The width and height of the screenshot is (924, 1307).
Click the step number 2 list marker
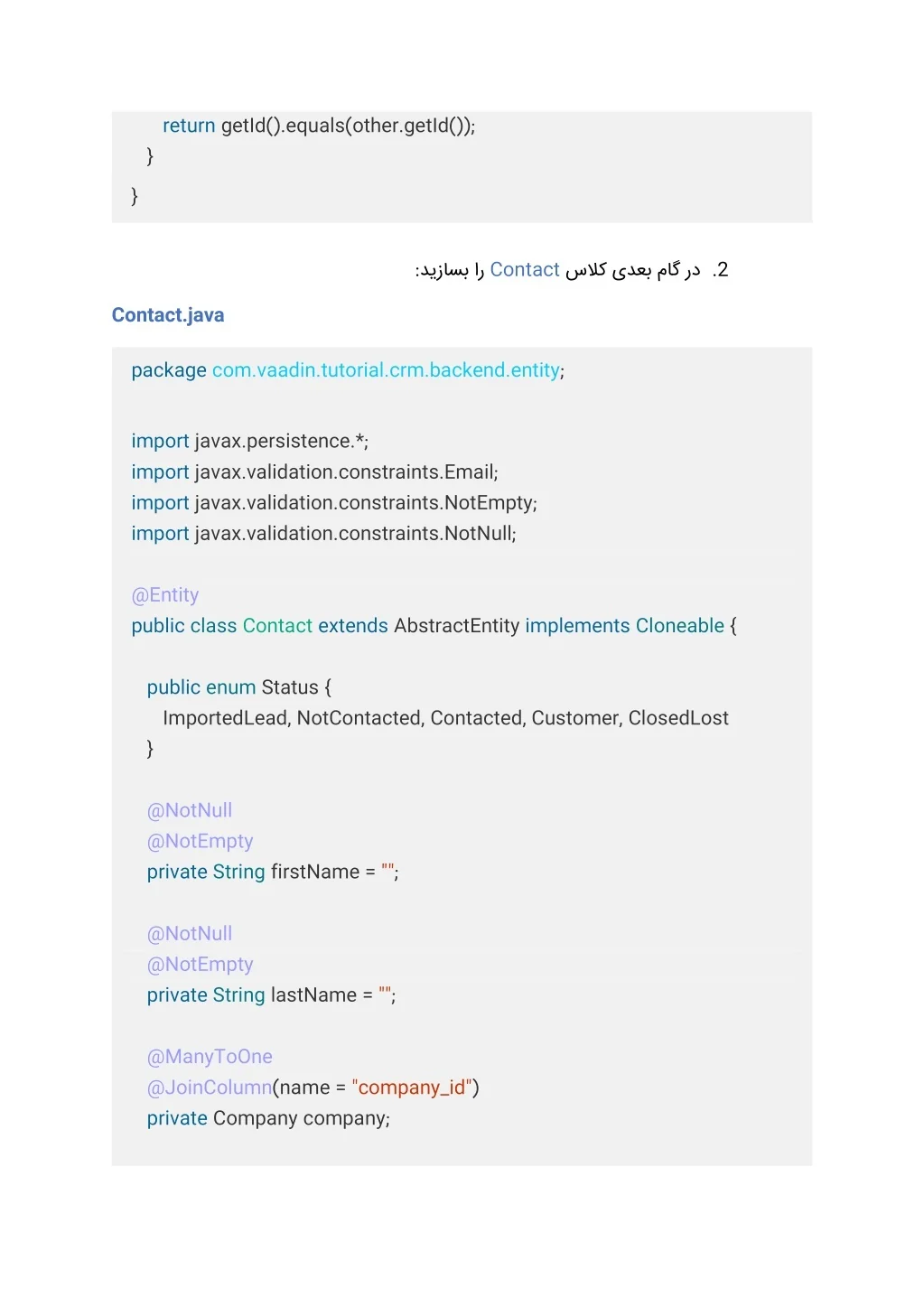tap(720, 270)
